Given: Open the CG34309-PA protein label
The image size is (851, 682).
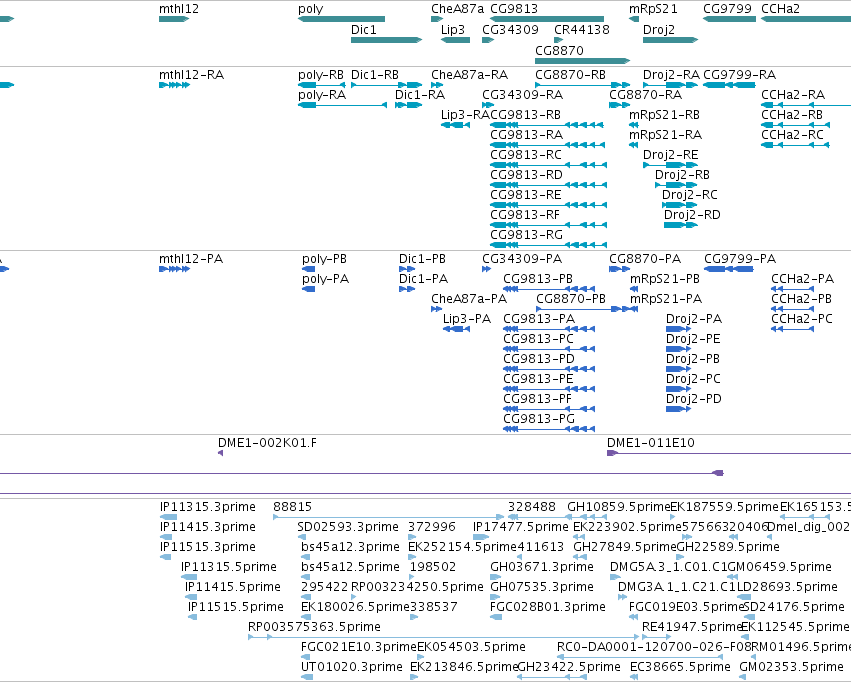Looking at the screenshot, I should pyautogui.click(x=522, y=259).
